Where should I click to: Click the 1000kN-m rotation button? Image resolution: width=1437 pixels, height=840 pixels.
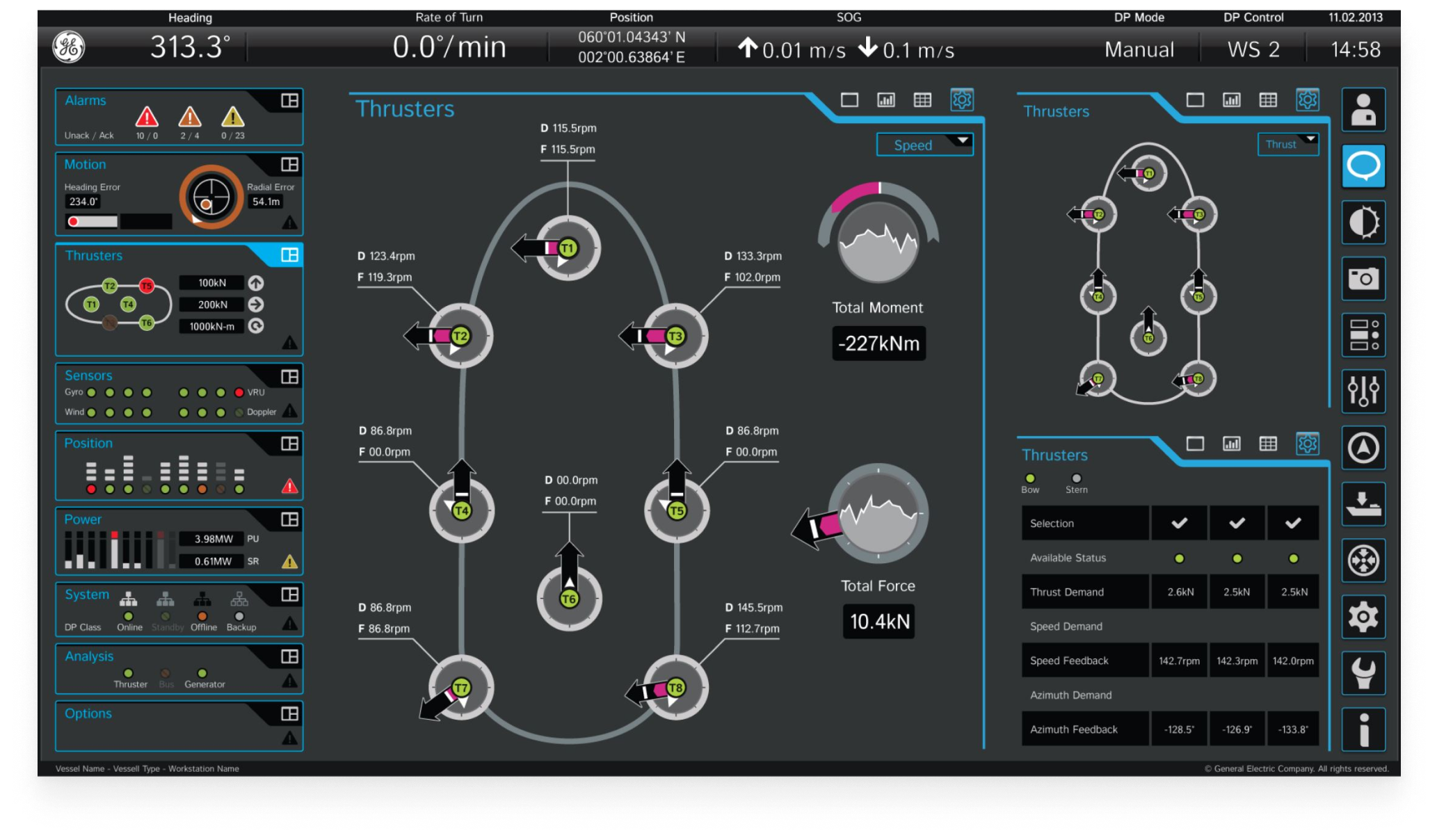tap(256, 326)
